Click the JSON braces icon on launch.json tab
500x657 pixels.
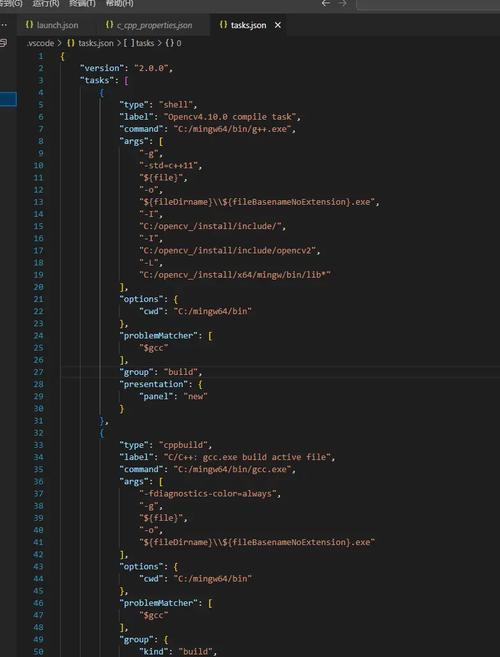click(x=29, y=25)
